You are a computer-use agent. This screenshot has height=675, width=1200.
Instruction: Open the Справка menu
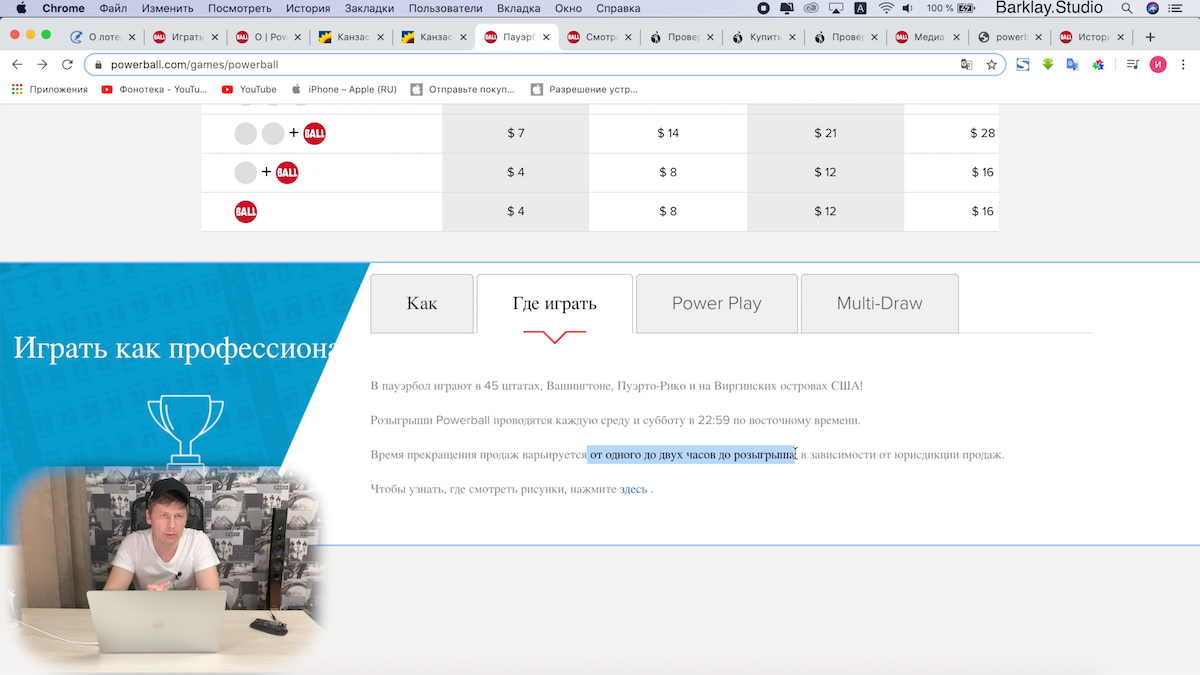618,8
